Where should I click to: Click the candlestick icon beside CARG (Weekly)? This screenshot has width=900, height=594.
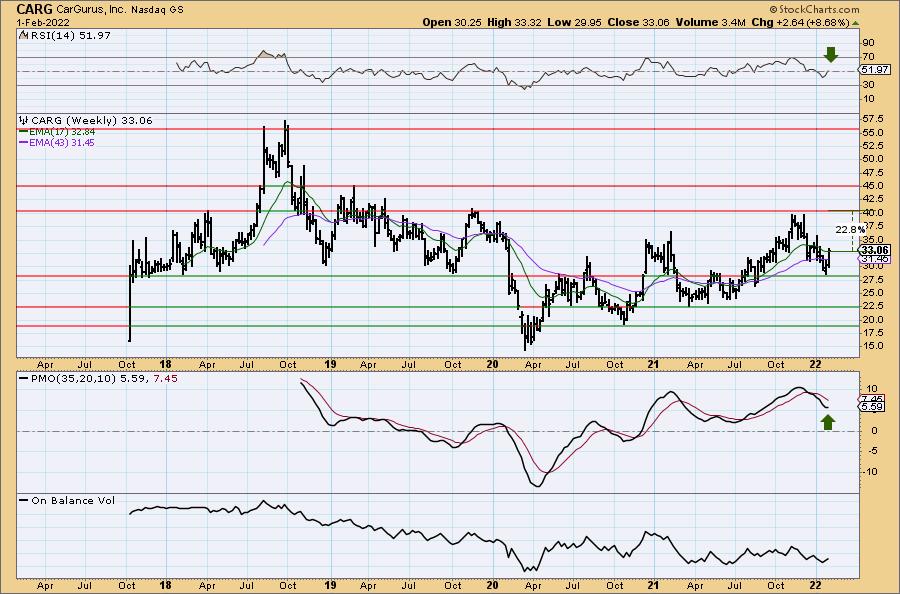point(24,121)
